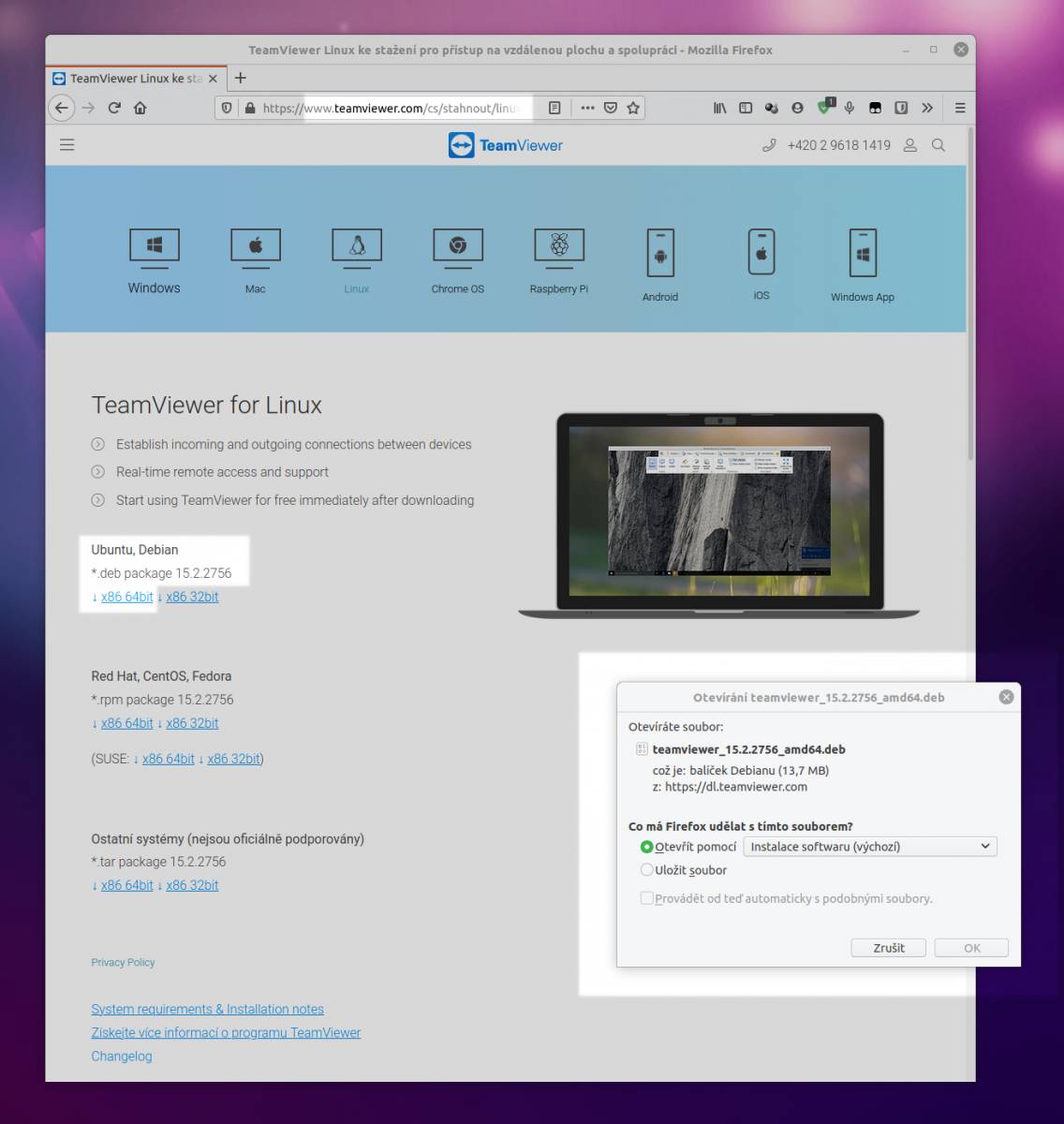Open the Firefox home page icon
This screenshot has height=1124, width=1064.
pyautogui.click(x=140, y=108)
